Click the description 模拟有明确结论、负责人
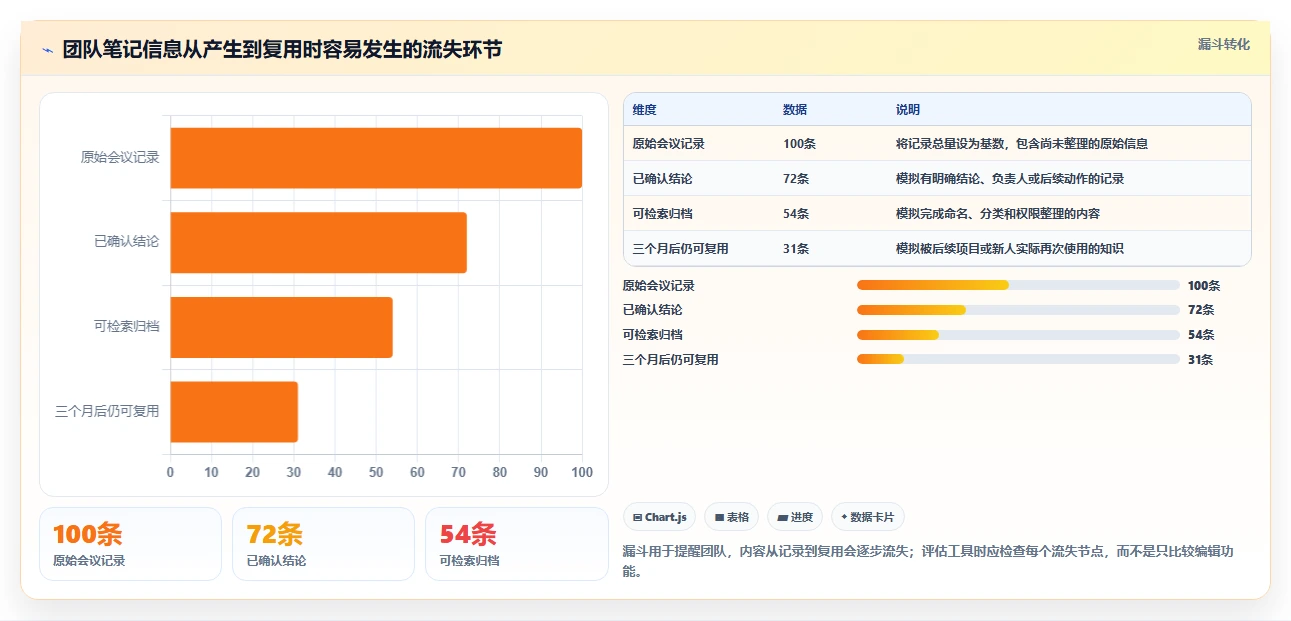1291x621 pixels. coord(1010,179)
